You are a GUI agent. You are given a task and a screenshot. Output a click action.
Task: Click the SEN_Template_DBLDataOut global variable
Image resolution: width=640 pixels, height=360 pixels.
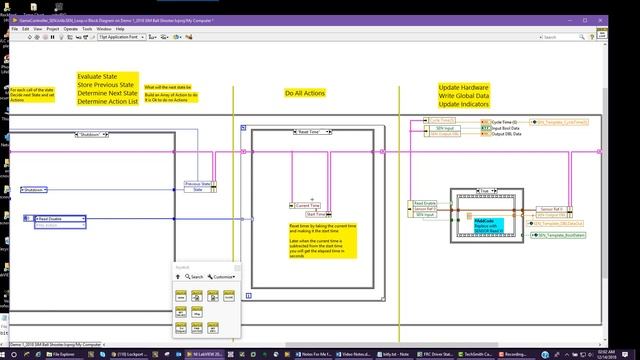tap(555, 223)
